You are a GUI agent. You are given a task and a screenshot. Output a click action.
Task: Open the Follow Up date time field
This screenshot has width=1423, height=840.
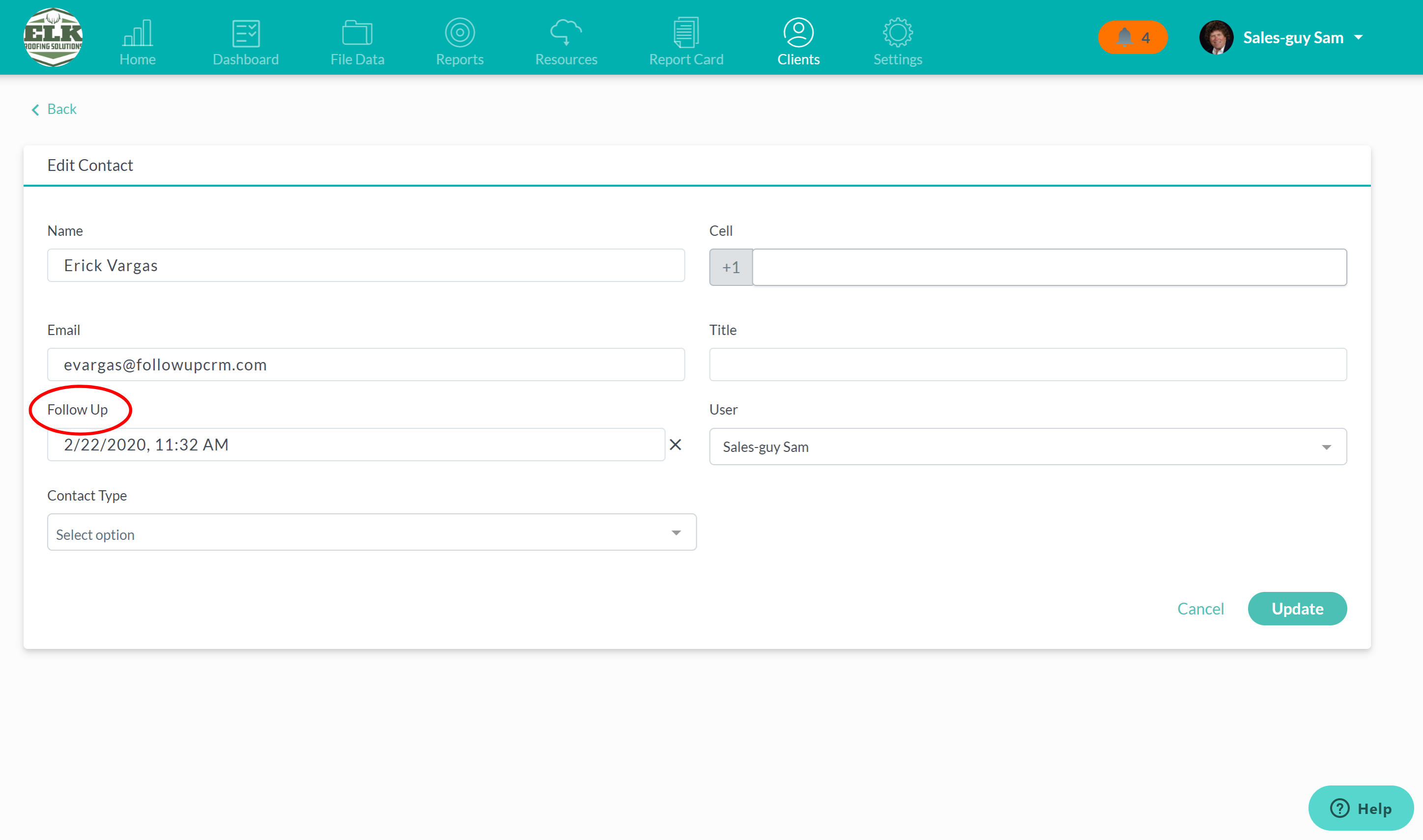coord(356,445)
